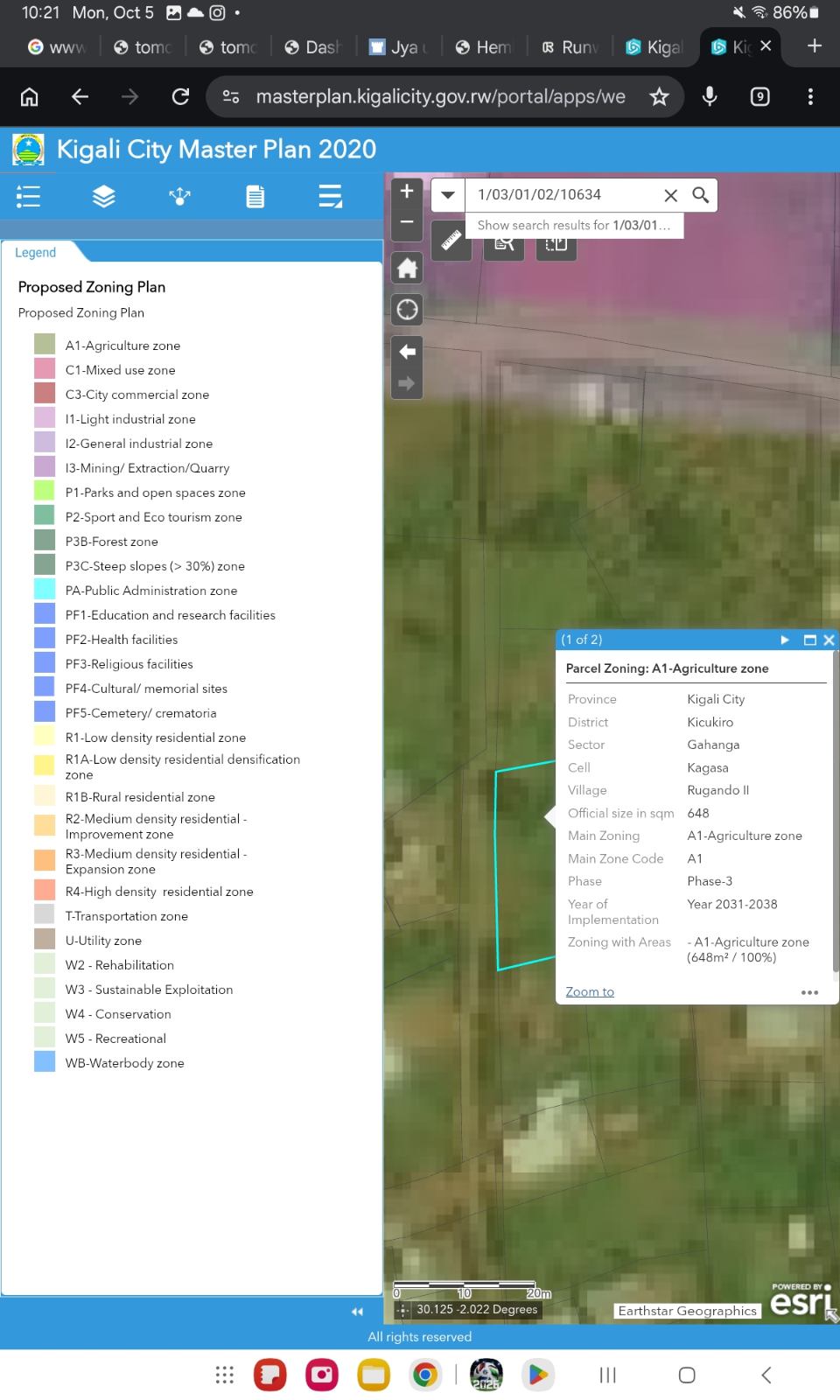This screenshot has height=1400, width=840.
Task: Open the Layer List stack icon
Action: tap(104, 196)
